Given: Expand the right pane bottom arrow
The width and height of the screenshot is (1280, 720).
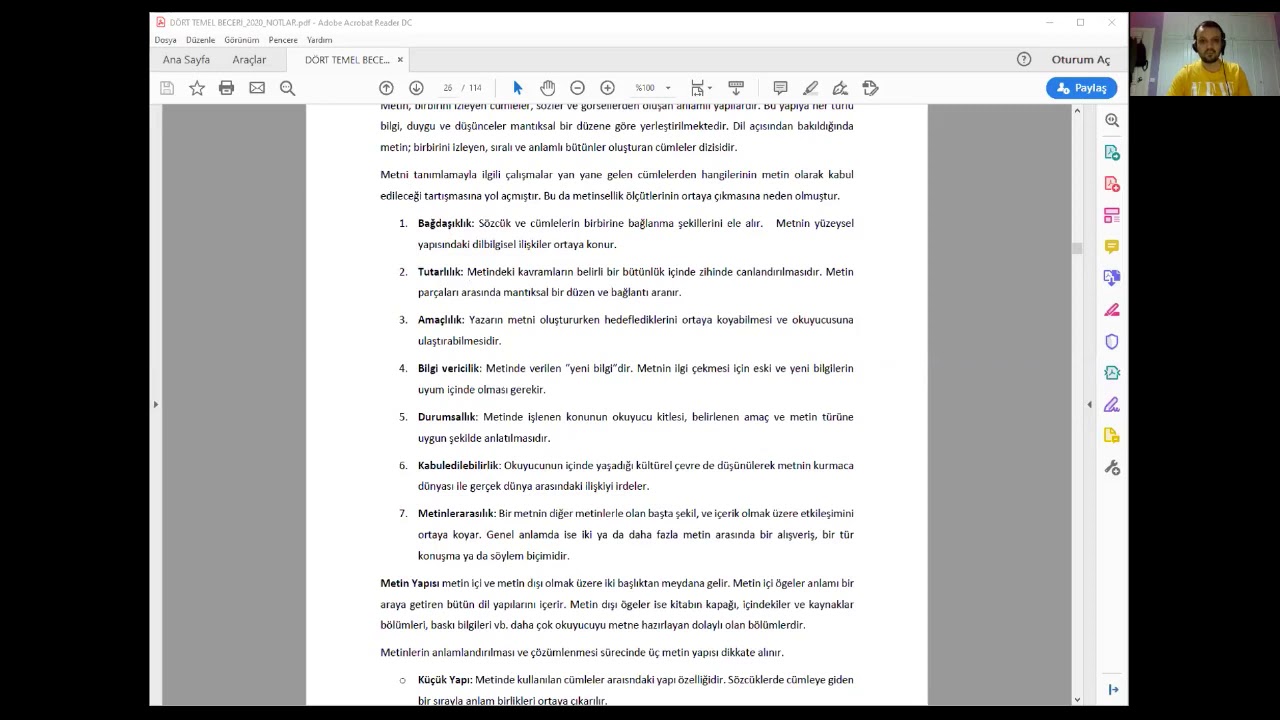Looking at the screenshot, I should coord(1113,690).
